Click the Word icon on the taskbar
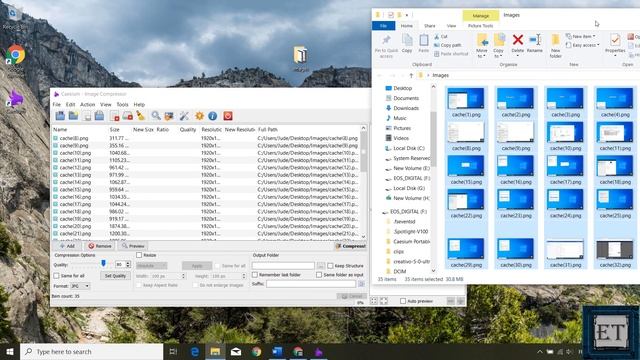 277,351
